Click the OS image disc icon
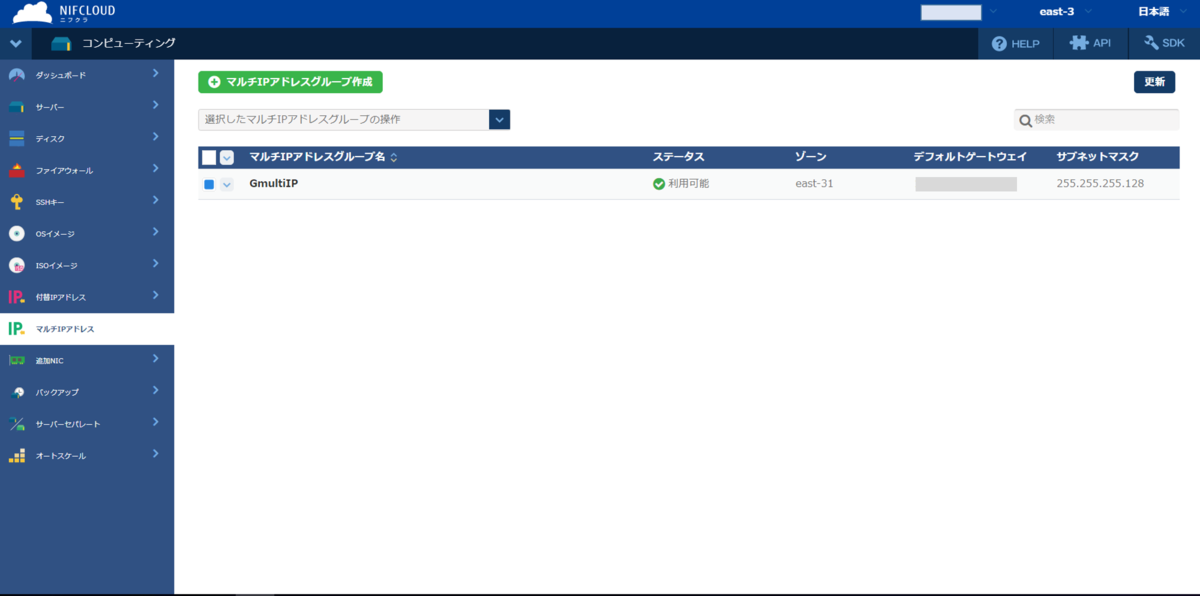Screen dimensions: 1200x596 [x=17, y=233]
